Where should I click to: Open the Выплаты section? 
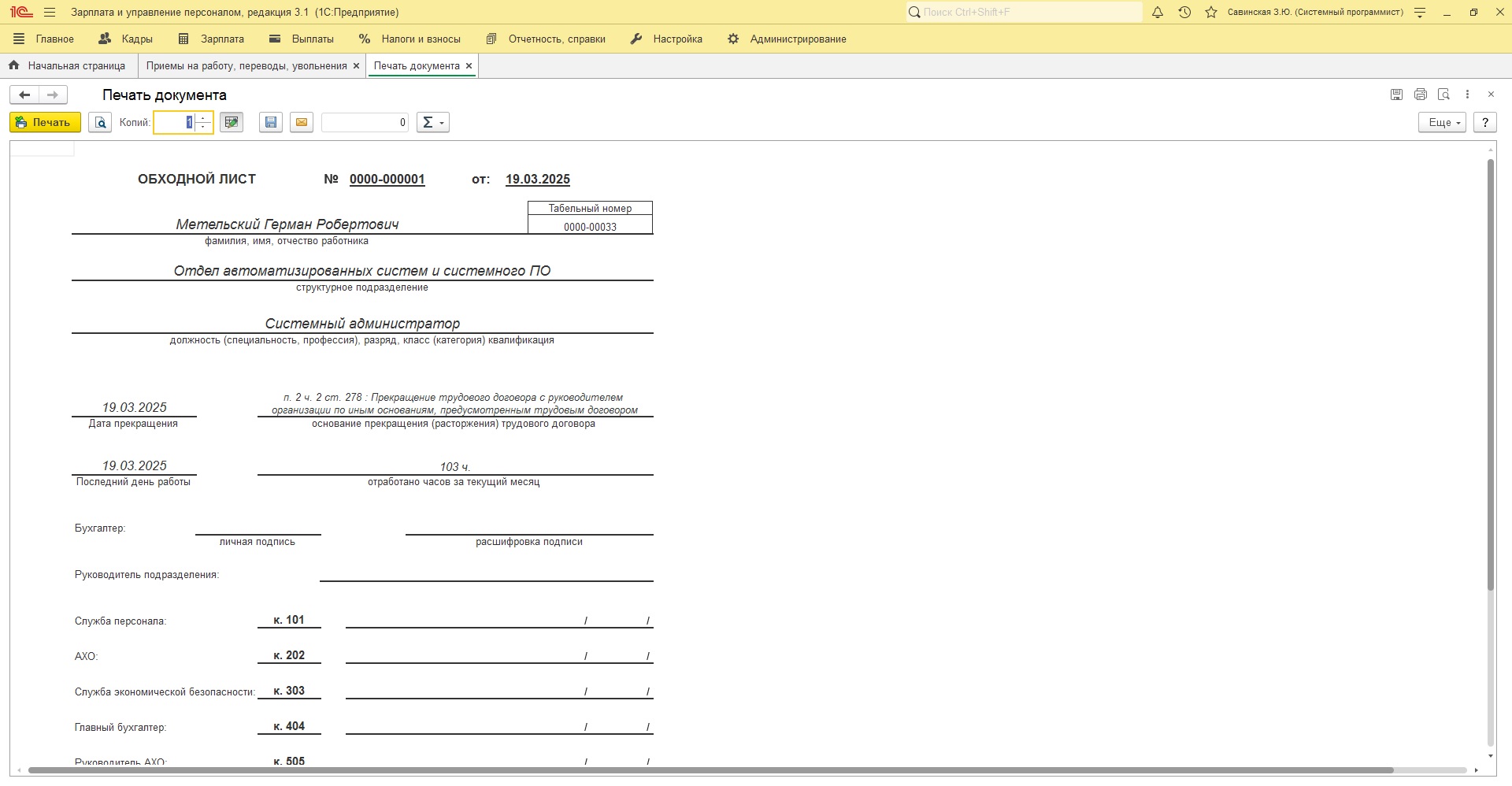pyautogui.click(x=302, y=39)
